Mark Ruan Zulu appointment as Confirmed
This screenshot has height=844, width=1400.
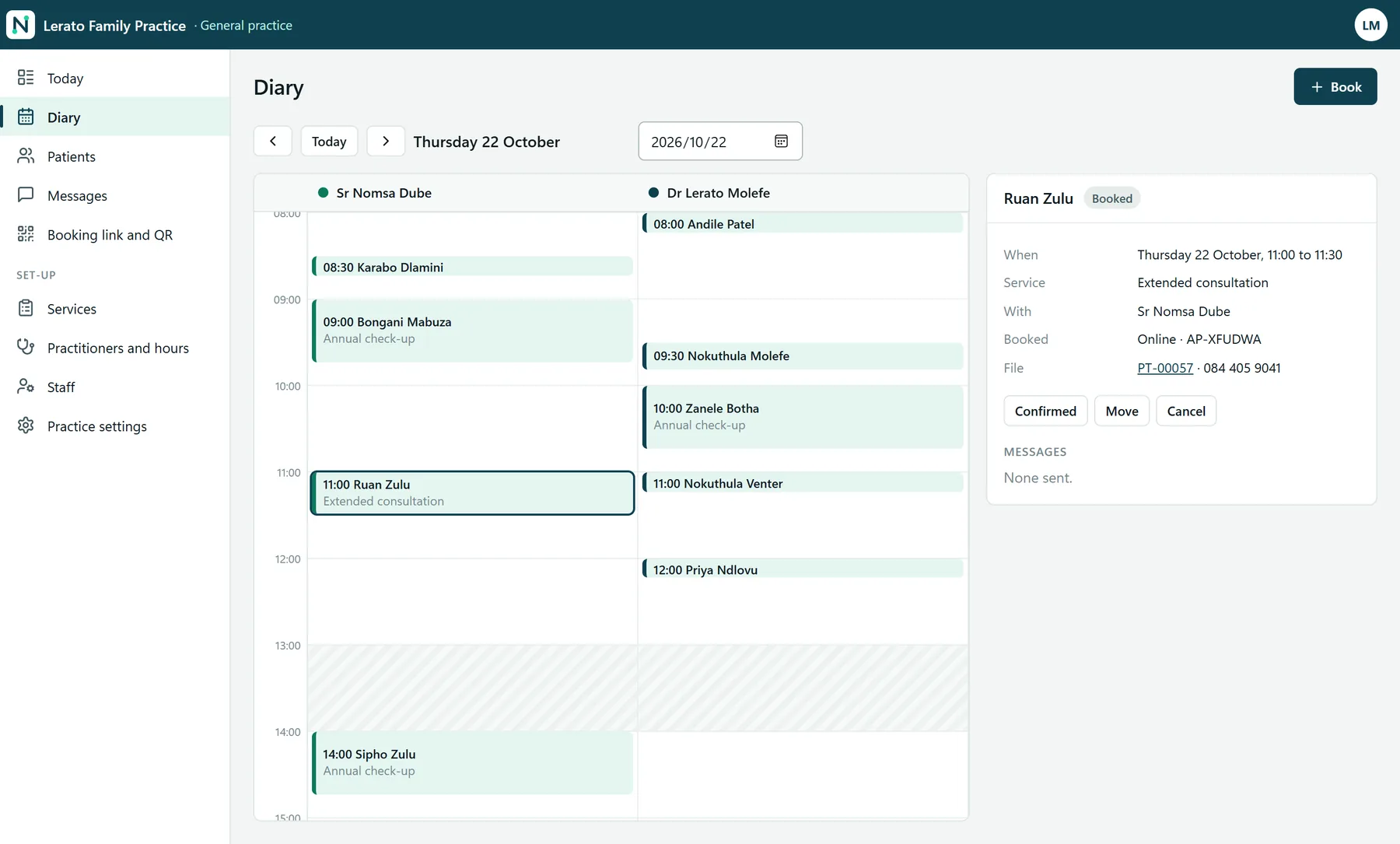pyautogui.click(x=1045, y=411)
